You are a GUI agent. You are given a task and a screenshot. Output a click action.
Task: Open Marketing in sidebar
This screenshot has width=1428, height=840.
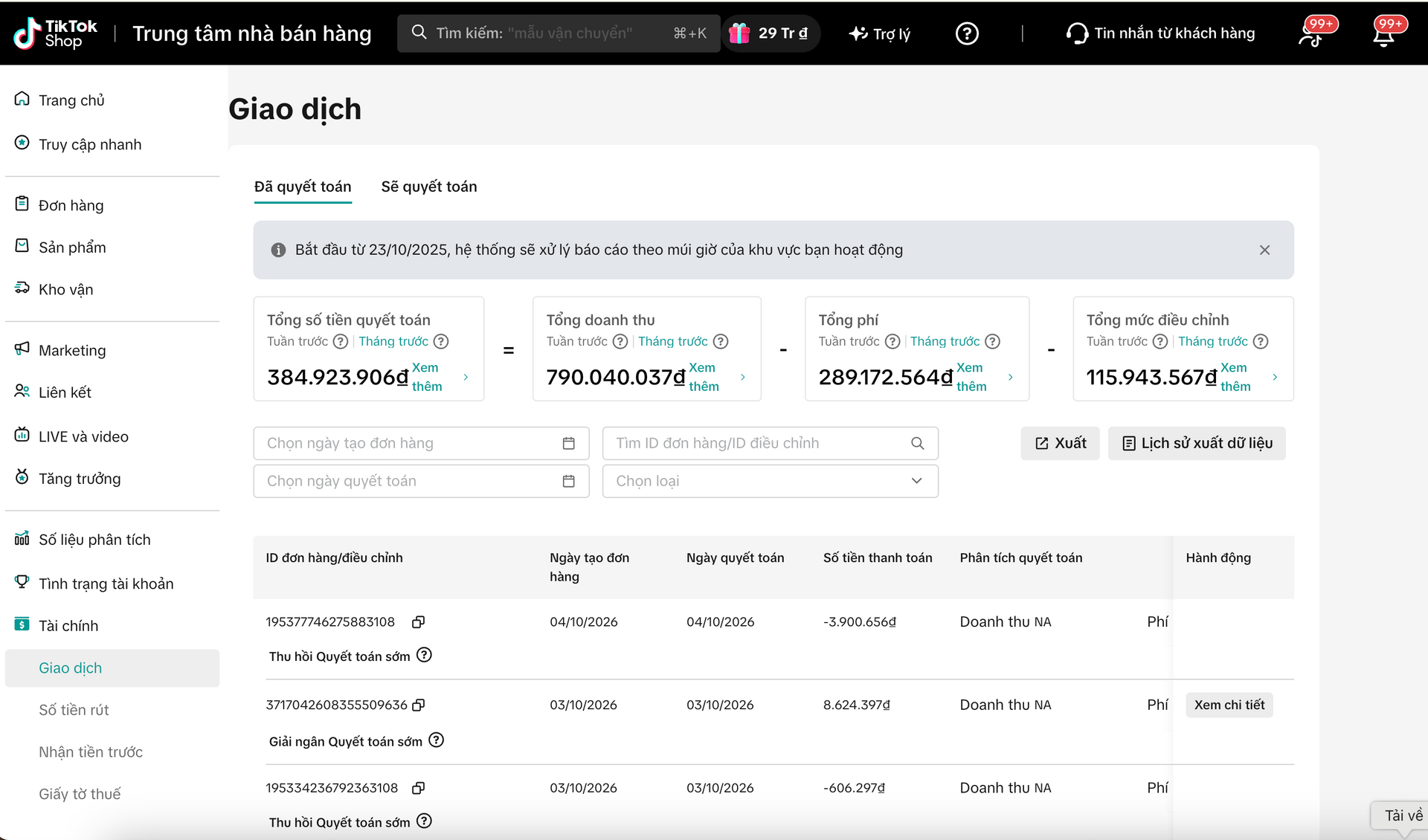point(72,350)
